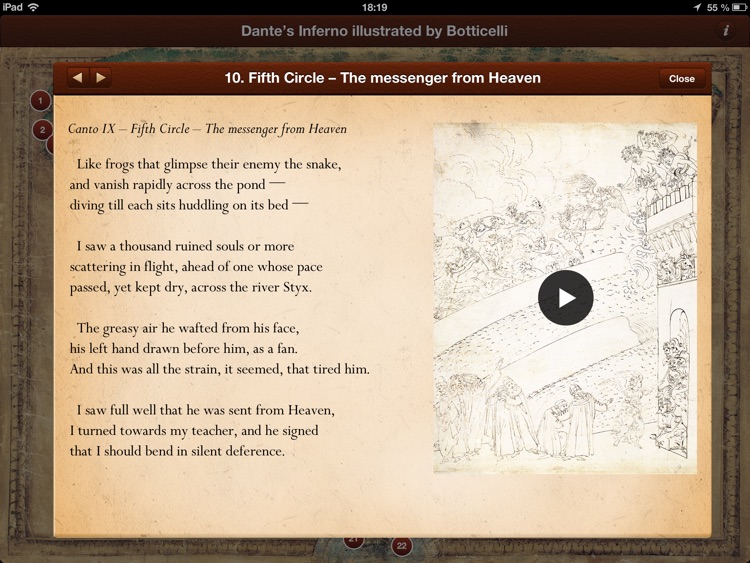
Task: Tap the line 'scattering in flight, ahead of one whose pace'
Action: pyautogui.click(x=196, y=267)
